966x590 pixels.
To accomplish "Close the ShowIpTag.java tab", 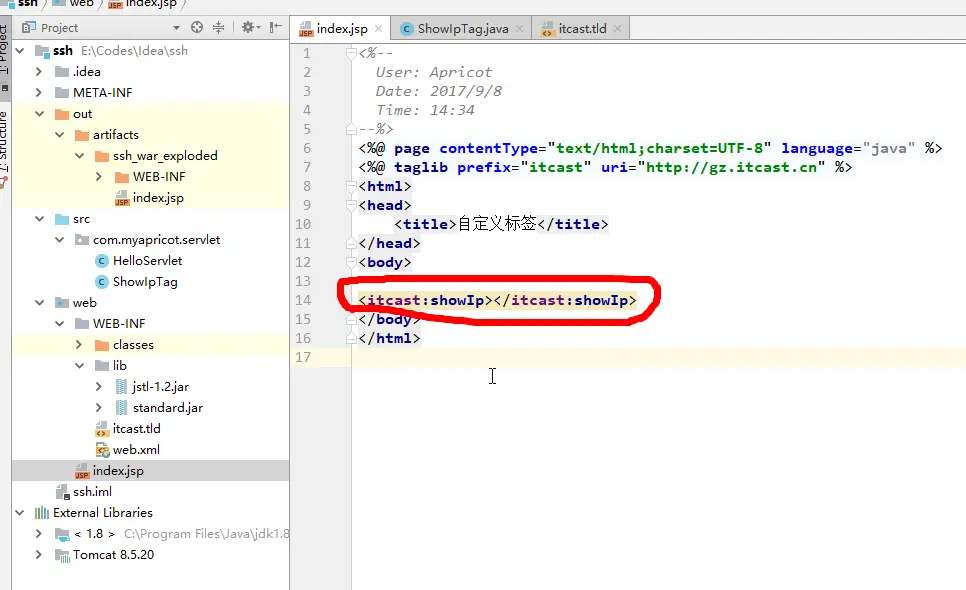I will (x=519, y=28).
